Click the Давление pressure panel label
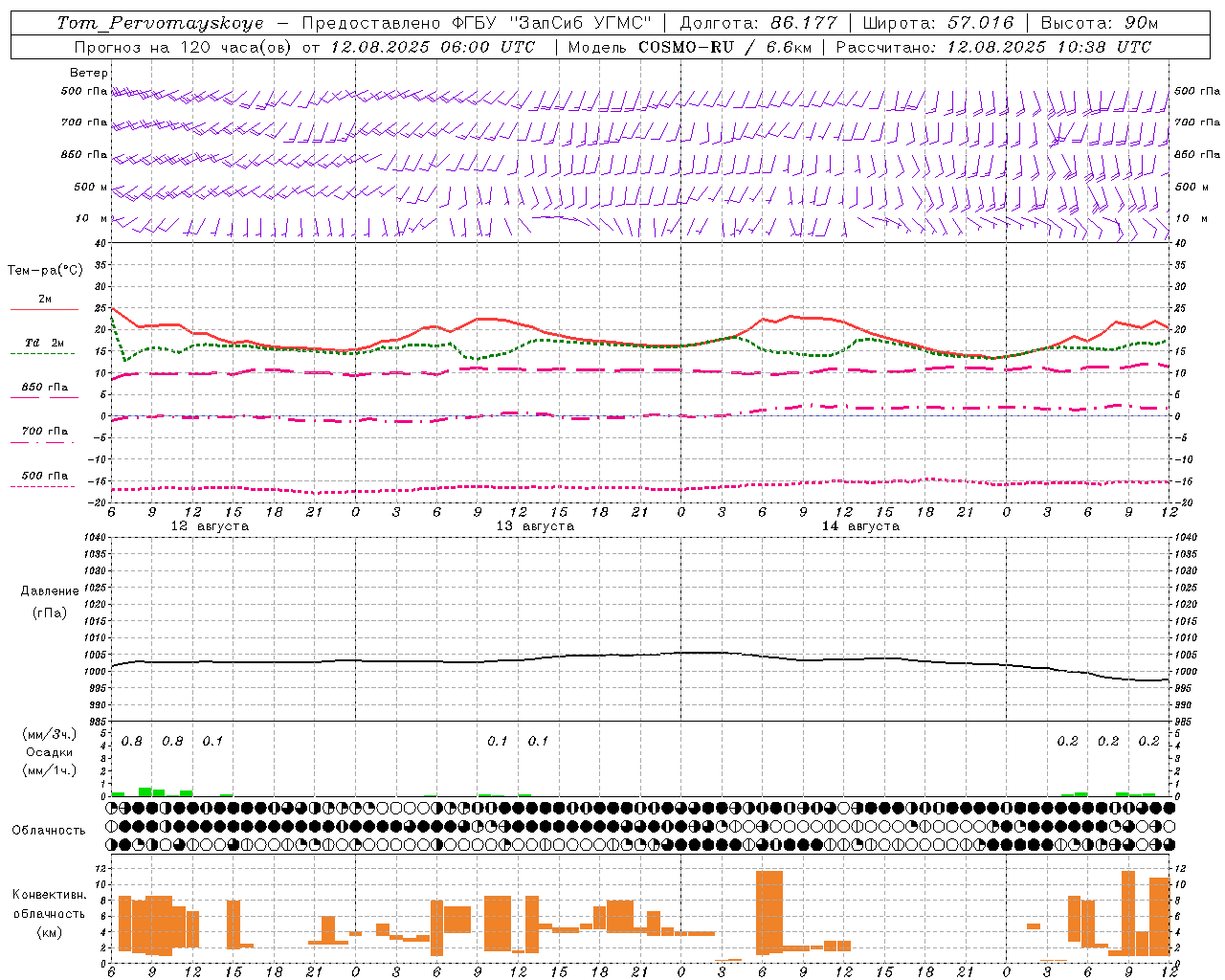 click(x=50, y=591)
